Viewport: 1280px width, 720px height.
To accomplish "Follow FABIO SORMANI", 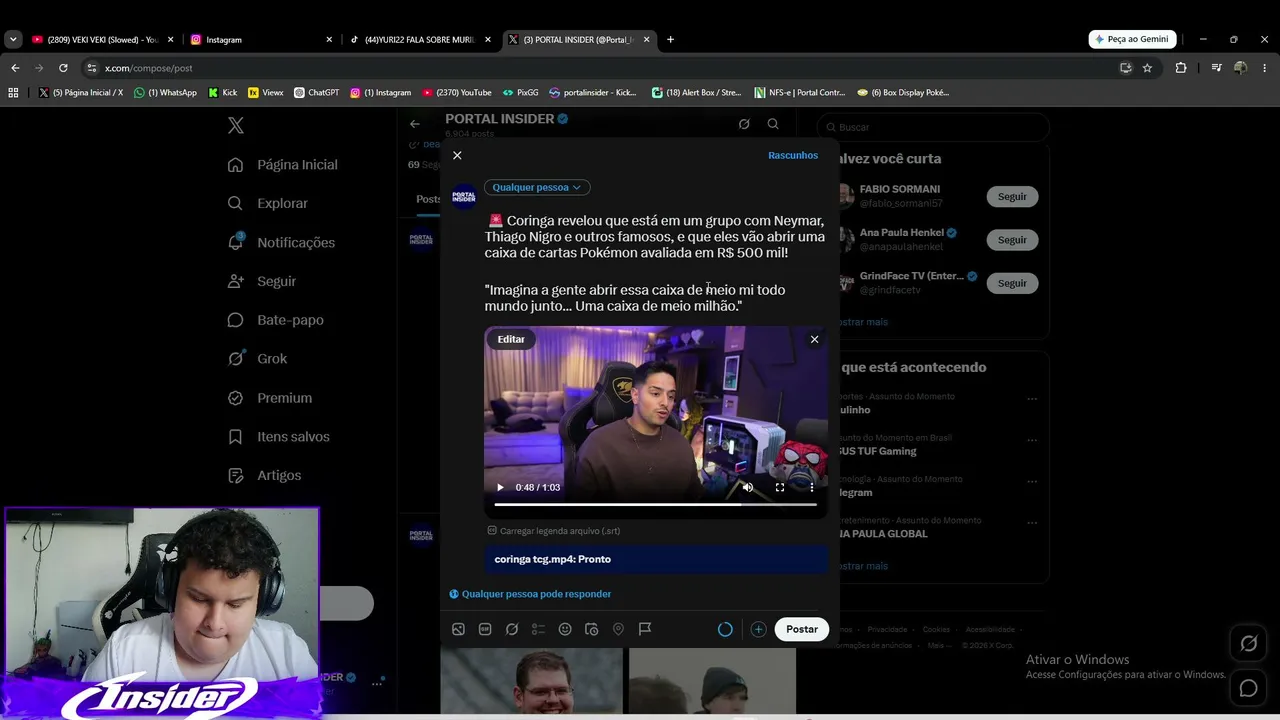I will pos(1012,197).
